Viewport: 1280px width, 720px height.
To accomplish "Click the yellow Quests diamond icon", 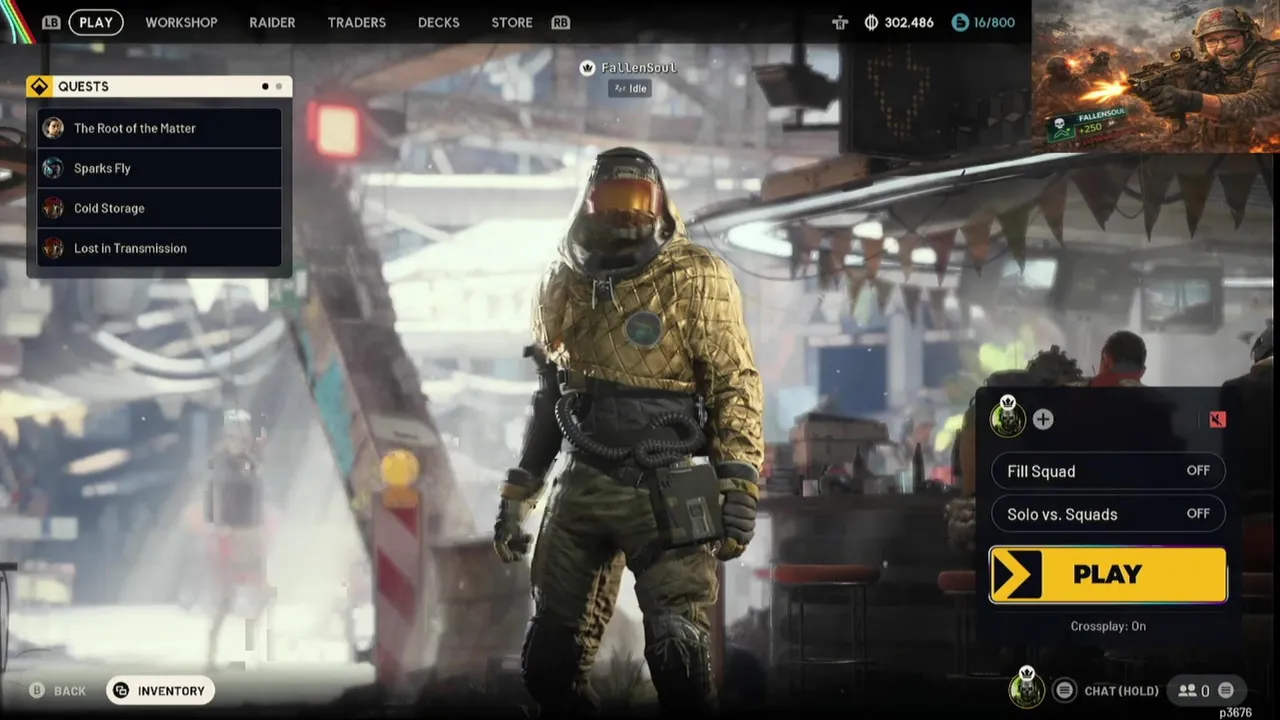I will 39,86.
